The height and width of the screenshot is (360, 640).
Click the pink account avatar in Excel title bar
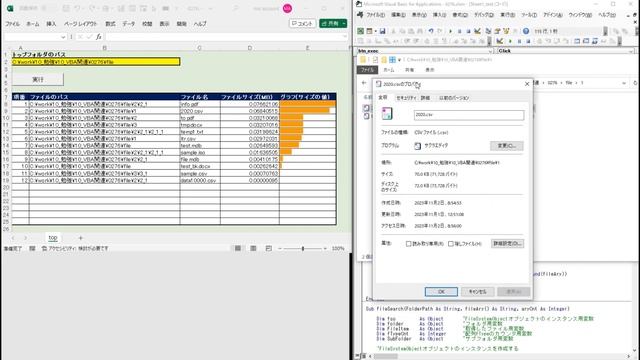[287, 9]
